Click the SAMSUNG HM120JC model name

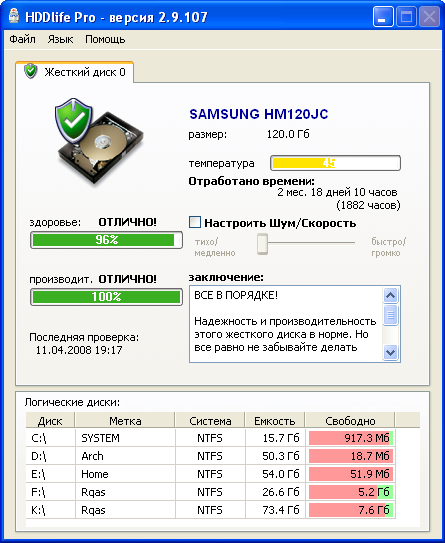click(259, 114)
